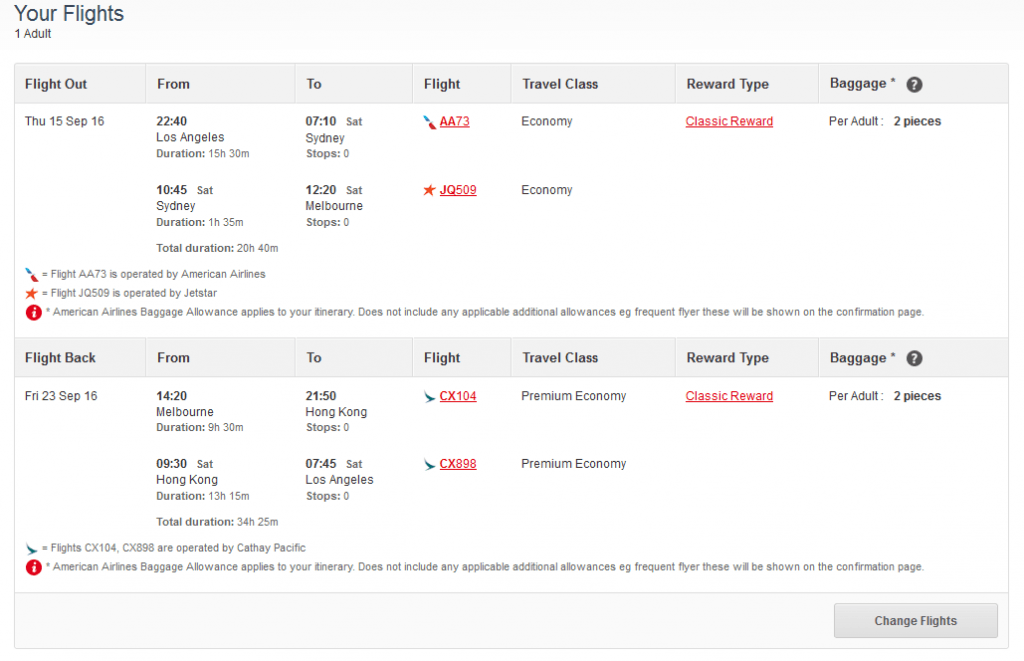This screenshot has width=1024, height=661.
Task: Select the Travel Class column header
Action: point(559,83)
